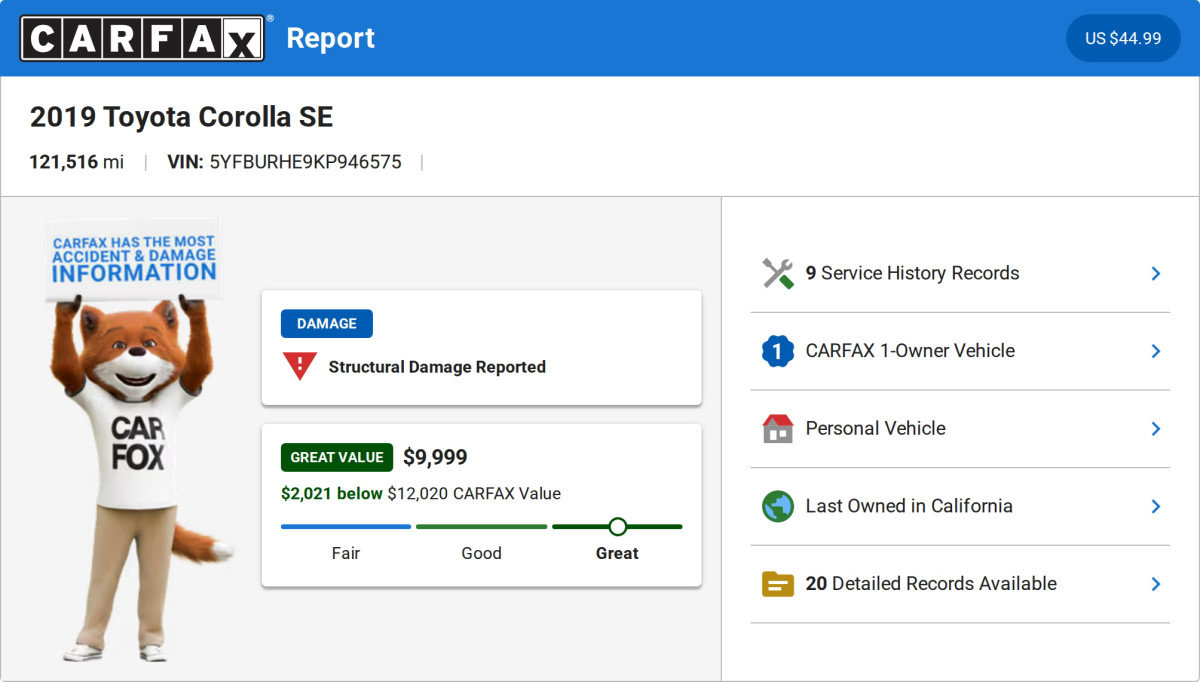Click the folder Detailed Records icon
The image size is (1200, 682).
click(777, 584)
